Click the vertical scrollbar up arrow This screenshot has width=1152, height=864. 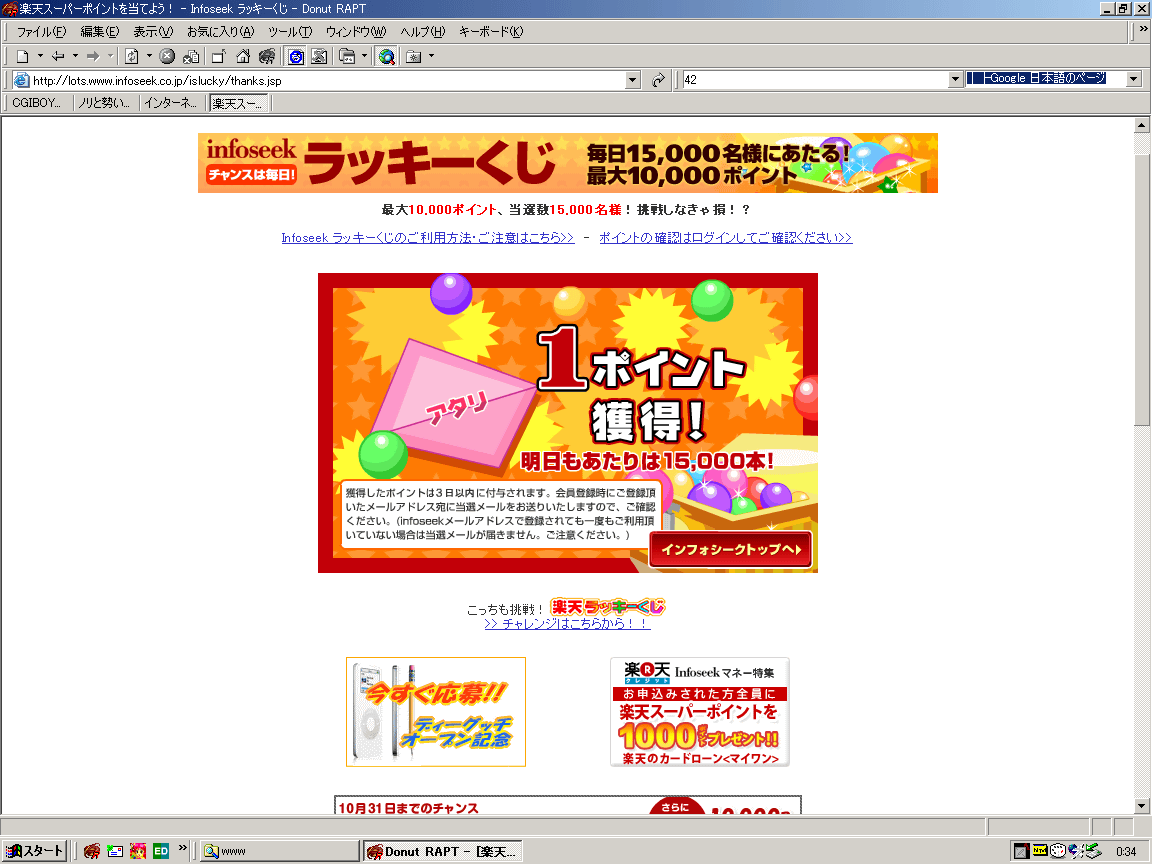coord(1141,125)
